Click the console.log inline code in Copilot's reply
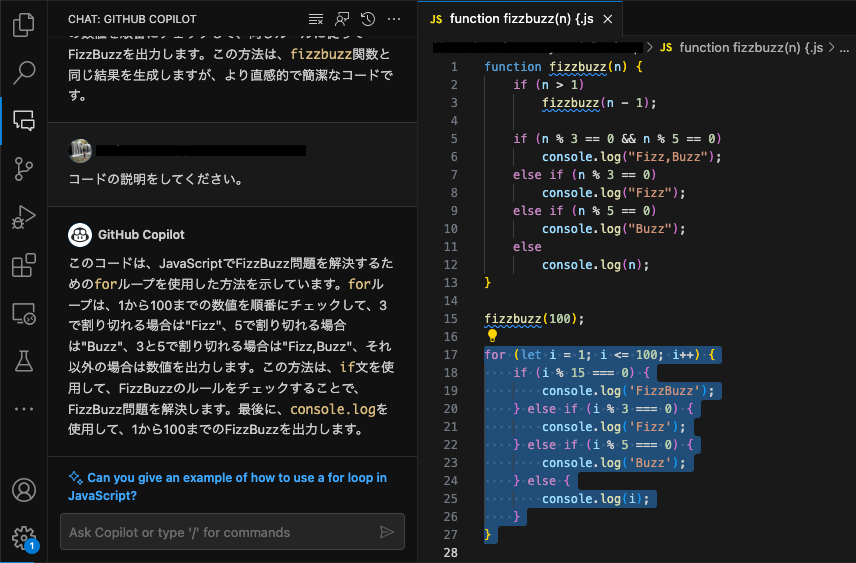Screen dimensions: 856x563 pos(332,409)
